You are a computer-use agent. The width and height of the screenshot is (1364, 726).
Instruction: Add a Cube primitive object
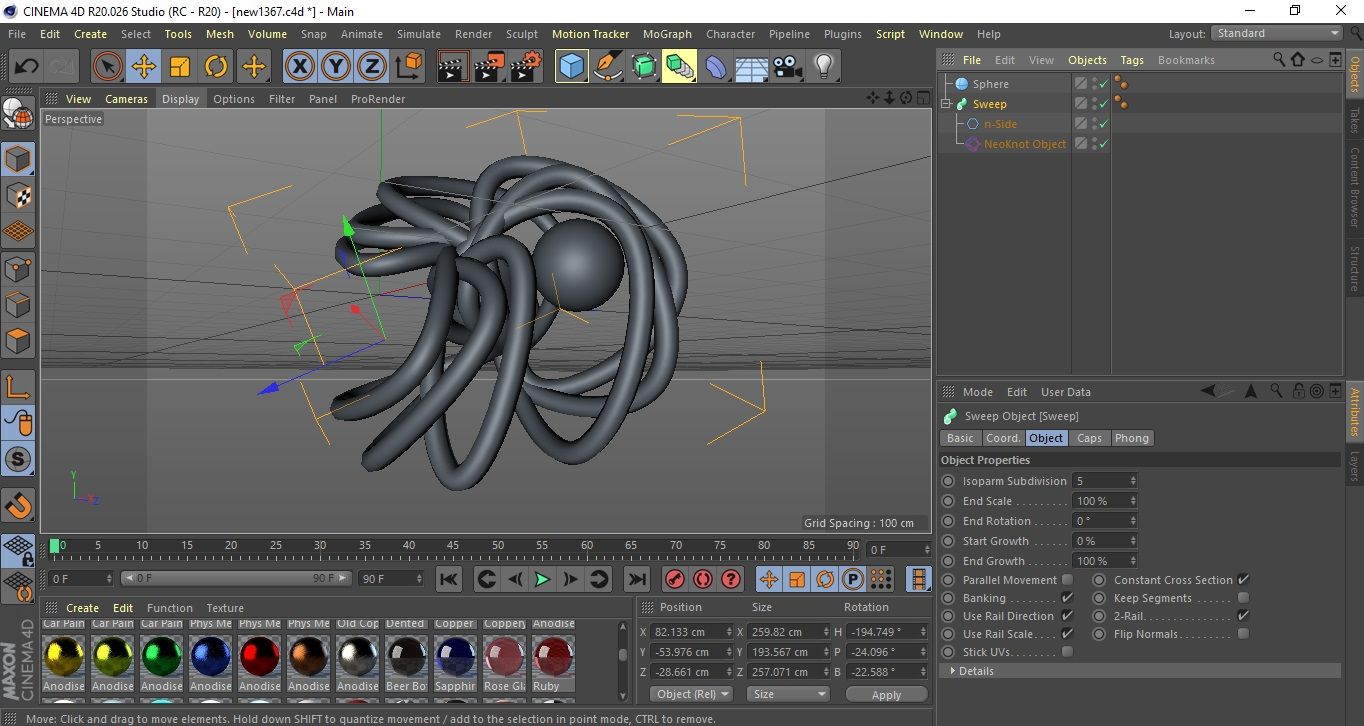pos(571,67)
